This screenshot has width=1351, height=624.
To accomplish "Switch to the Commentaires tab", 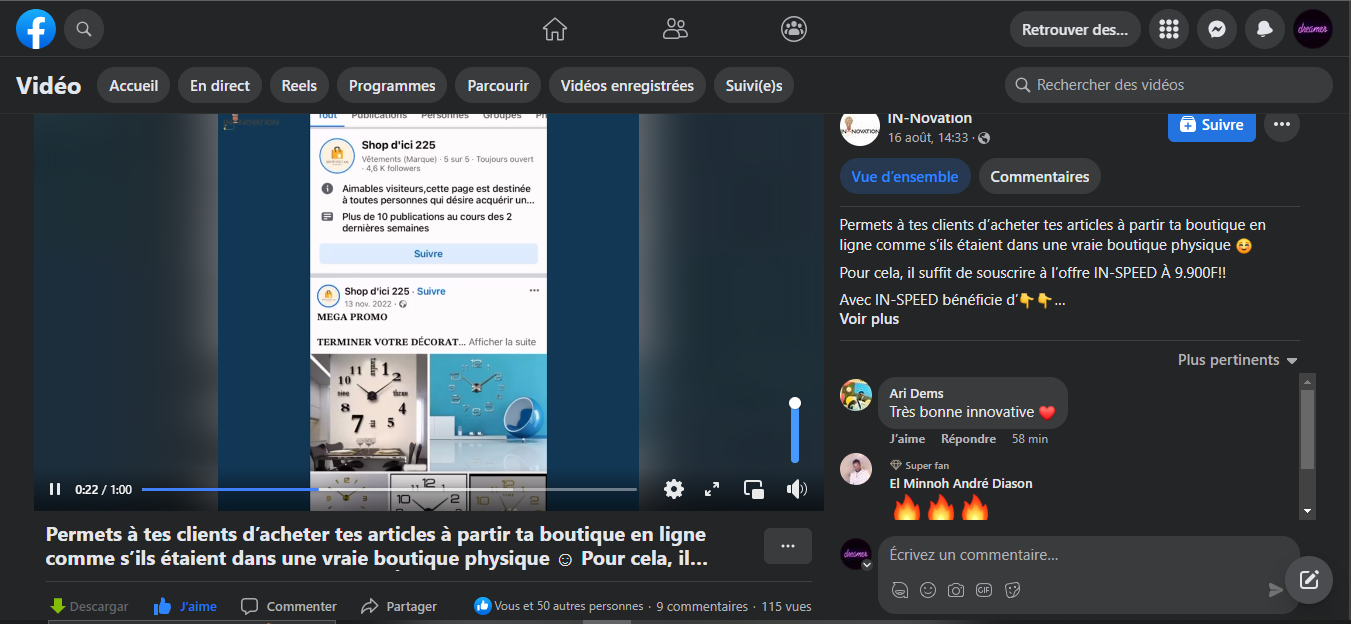I will tap(1039, 177).
